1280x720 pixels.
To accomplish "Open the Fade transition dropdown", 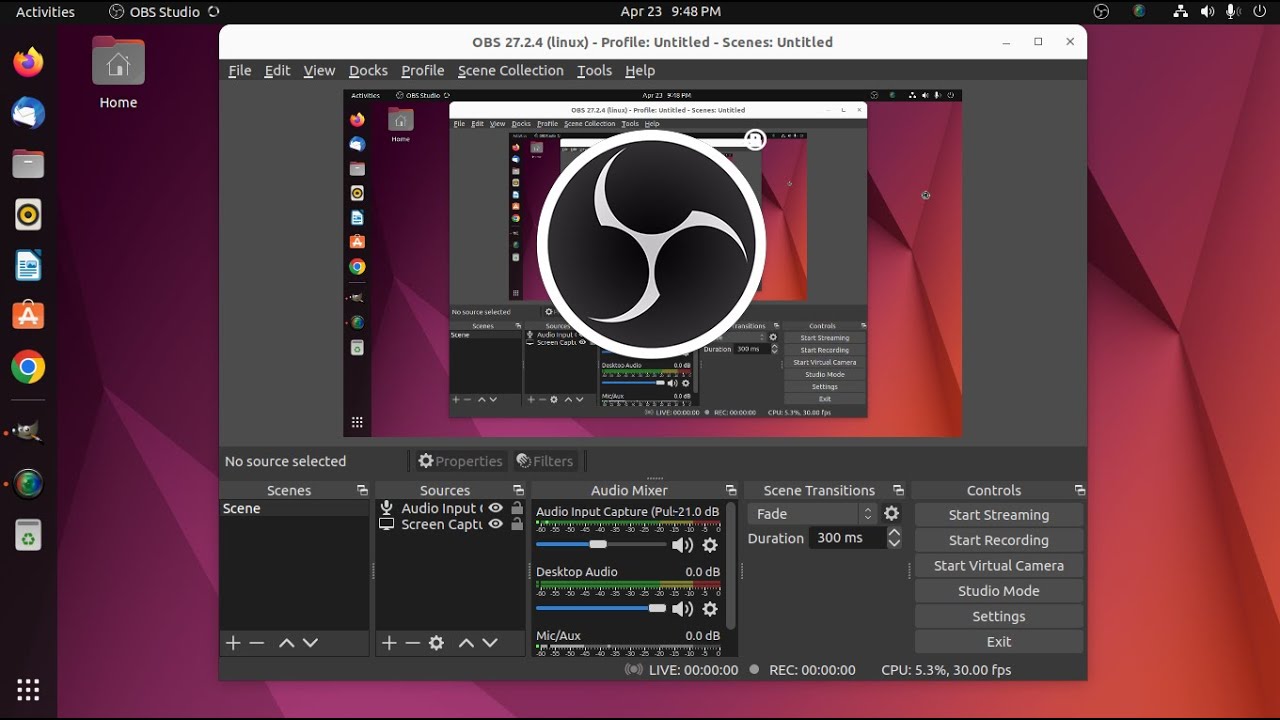I will tap(814, 513).
